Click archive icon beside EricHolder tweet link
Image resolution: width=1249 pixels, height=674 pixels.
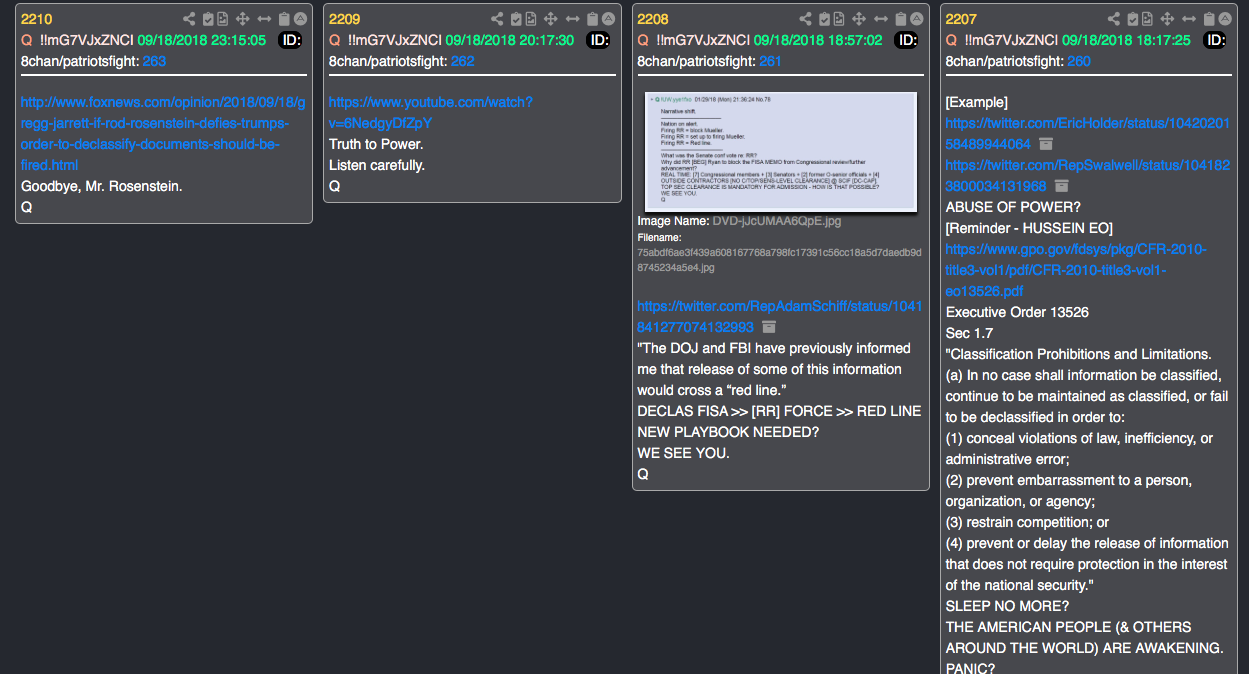1046,144
